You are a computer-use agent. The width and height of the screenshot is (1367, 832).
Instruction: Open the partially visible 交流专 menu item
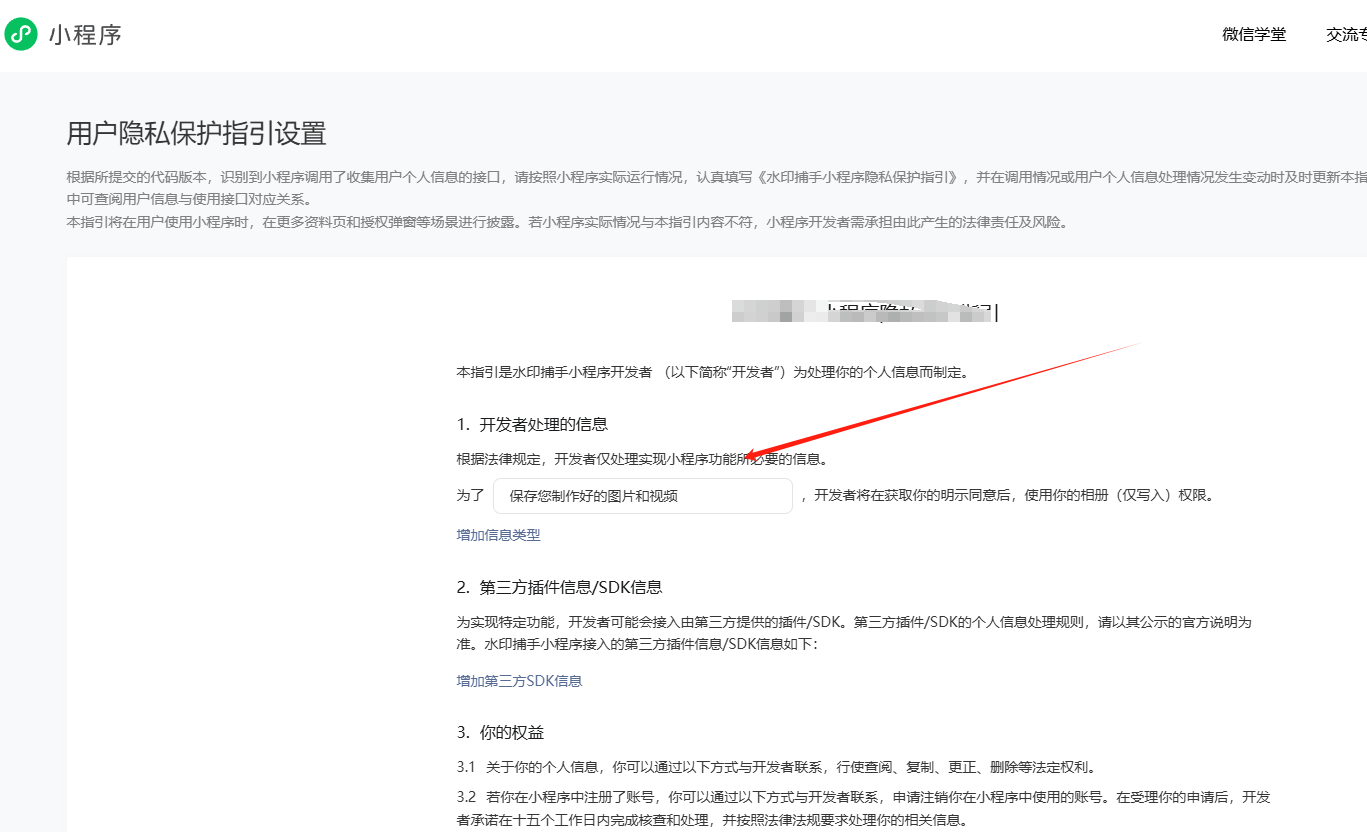click(x=1346, y=35)
